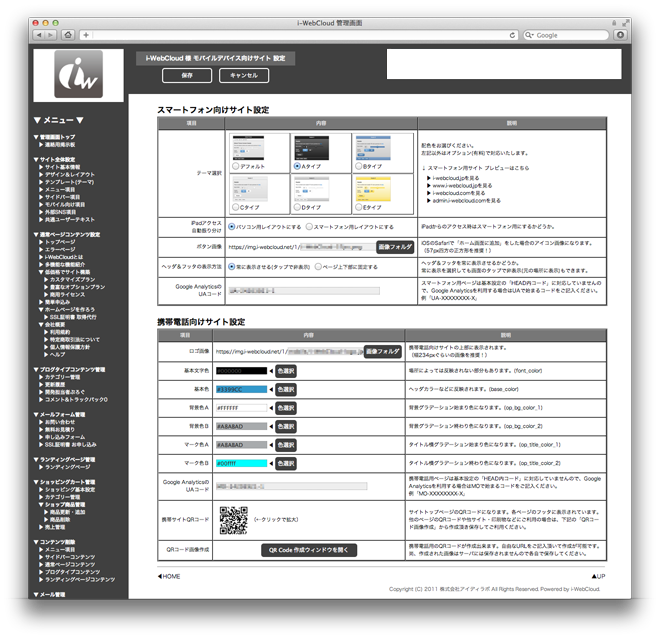Open the QR code image to enlarge
This screenshot has width=660, height=638.
233,520
